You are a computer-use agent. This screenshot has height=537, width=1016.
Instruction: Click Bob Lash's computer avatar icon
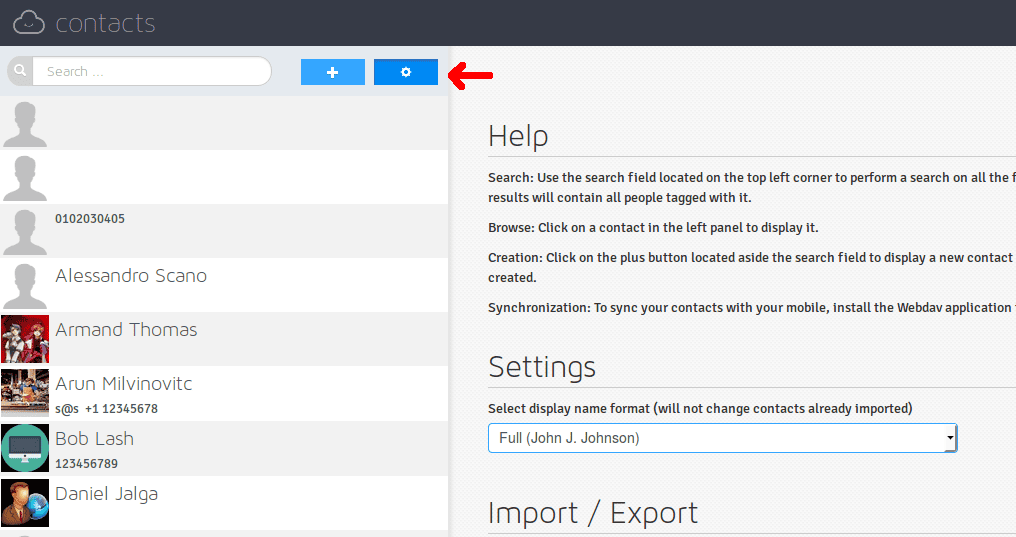coord(25,448)
